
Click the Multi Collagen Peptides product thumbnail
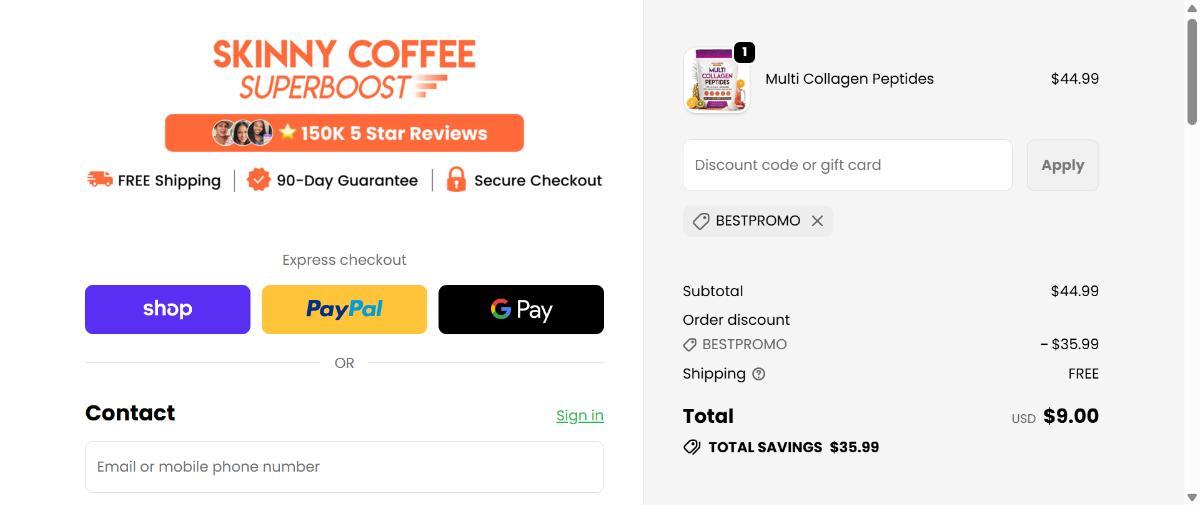tap(716, 81)
